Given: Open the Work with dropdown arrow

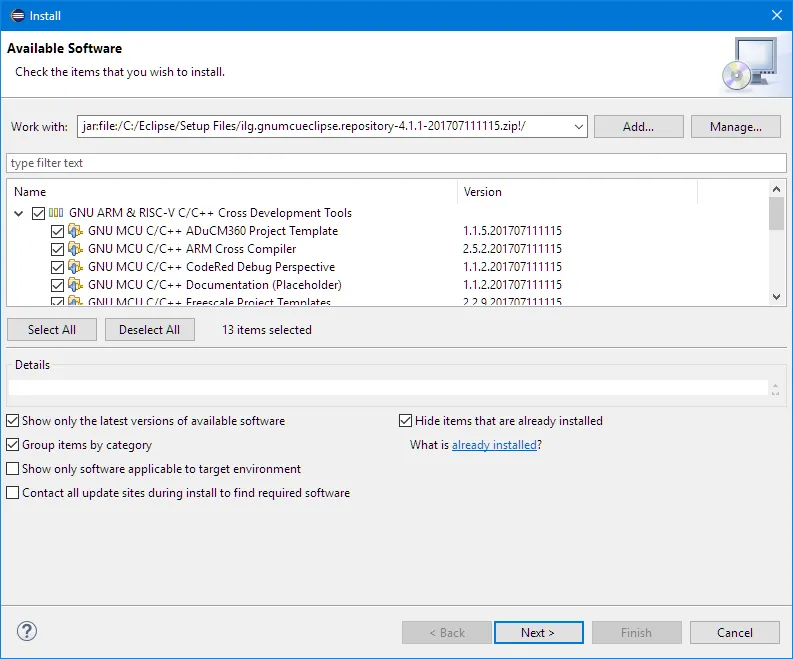Looking at the screenshot, I should coord(579,126).
